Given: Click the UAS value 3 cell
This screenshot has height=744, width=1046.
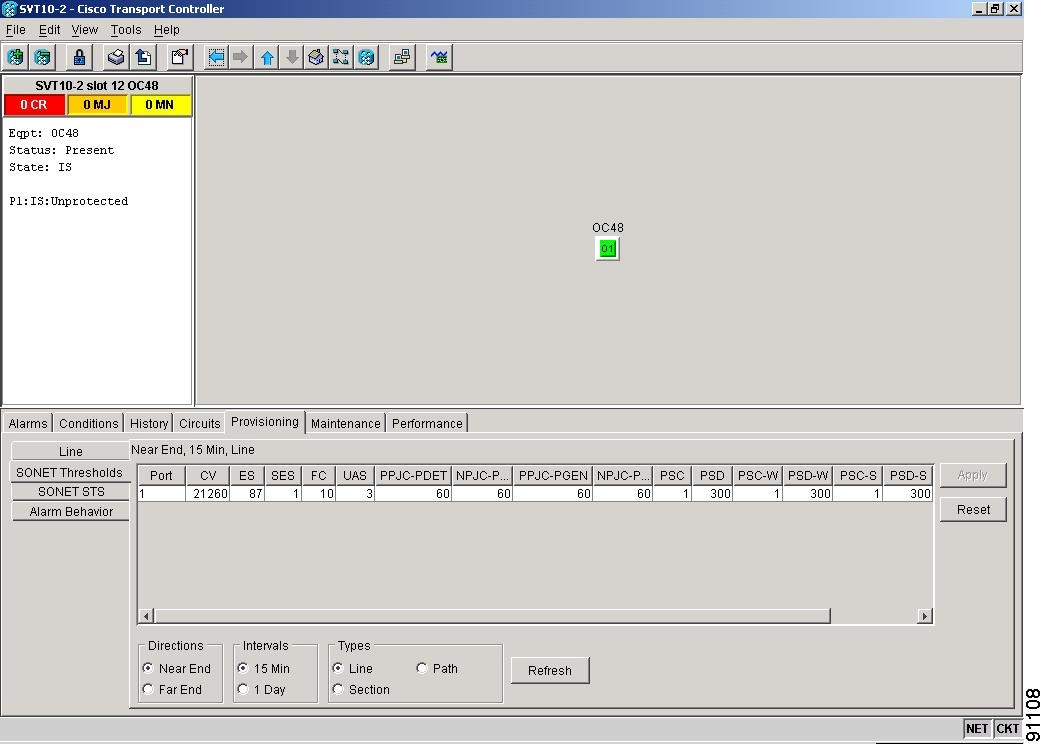Looking at the screenshot, I should (x=355, y=494).
